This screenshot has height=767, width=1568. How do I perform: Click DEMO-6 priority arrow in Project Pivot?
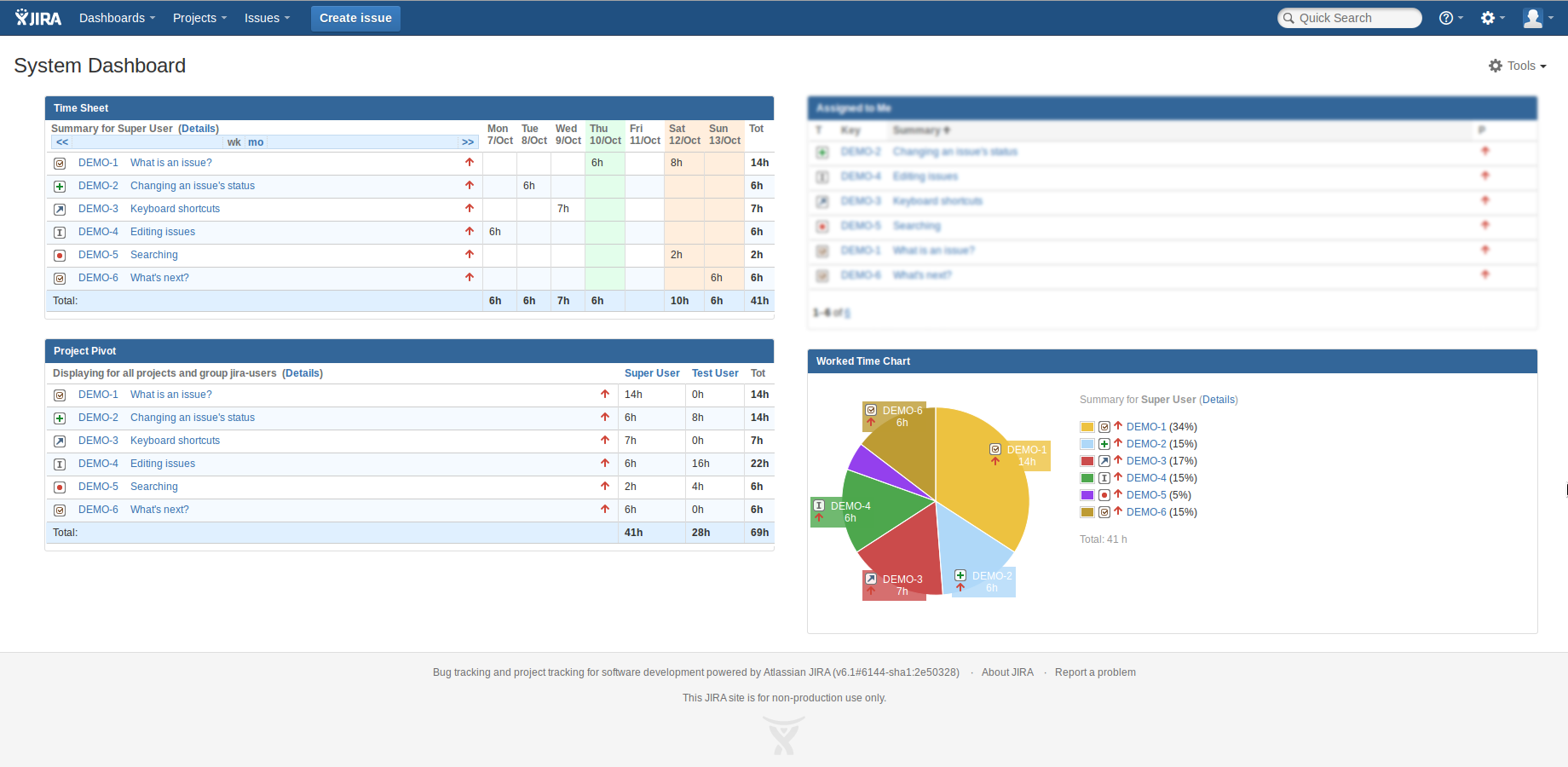(x=605, y=509)
